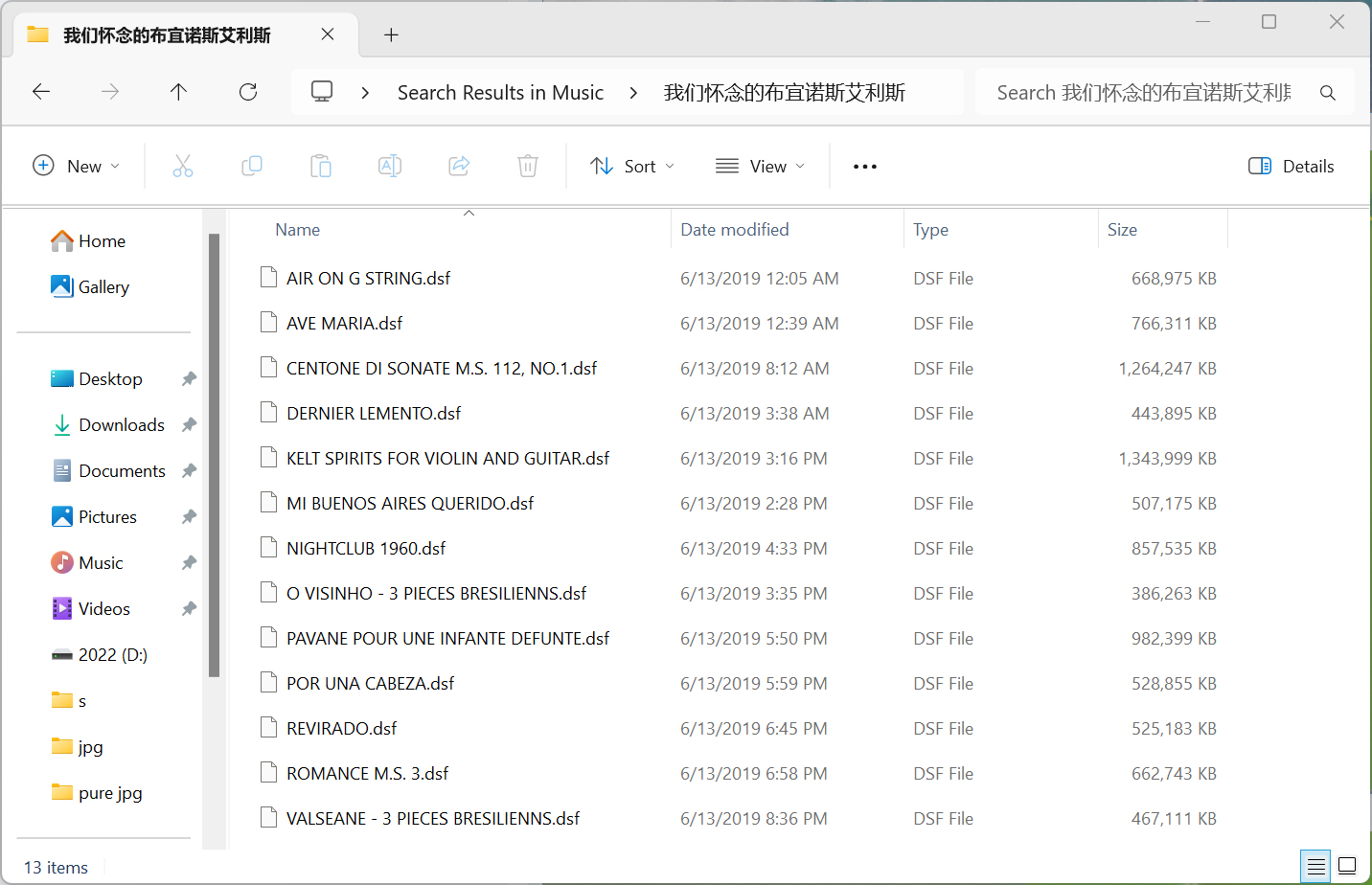Click the PC monitor icon in address bar
This screenshot has height=885, width=1372.
[322, 92]
